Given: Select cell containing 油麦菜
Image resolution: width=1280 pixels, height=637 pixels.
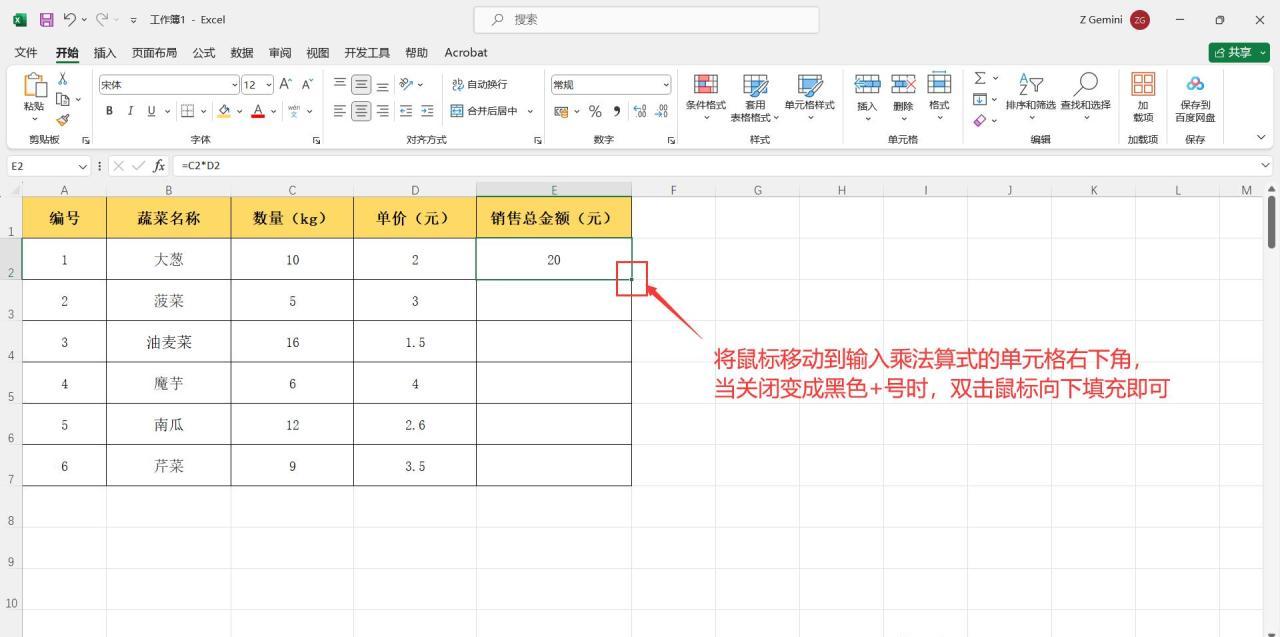Looking at the screenshot, I should tap(169, 342).
